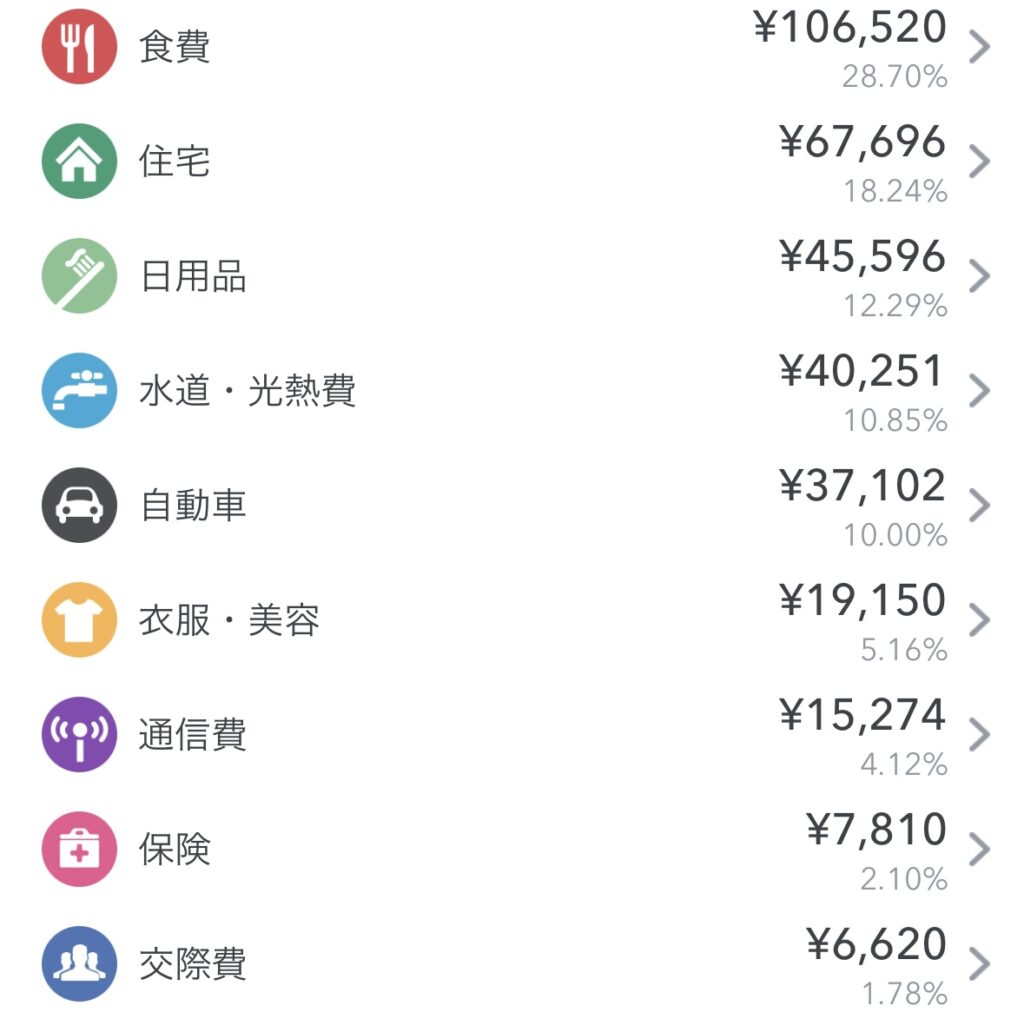Select the ¥40,251 utilities amount
1024x1019 pixels.
click(861, 371)
